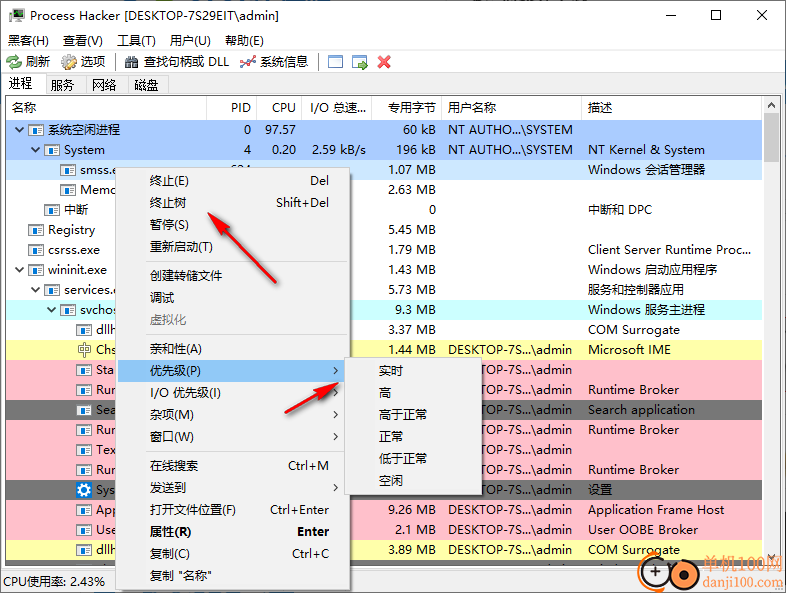This screenshot has width=786, height=593.
Task: Open System Information (系统信息) graph icon
Action: [248, 62]
